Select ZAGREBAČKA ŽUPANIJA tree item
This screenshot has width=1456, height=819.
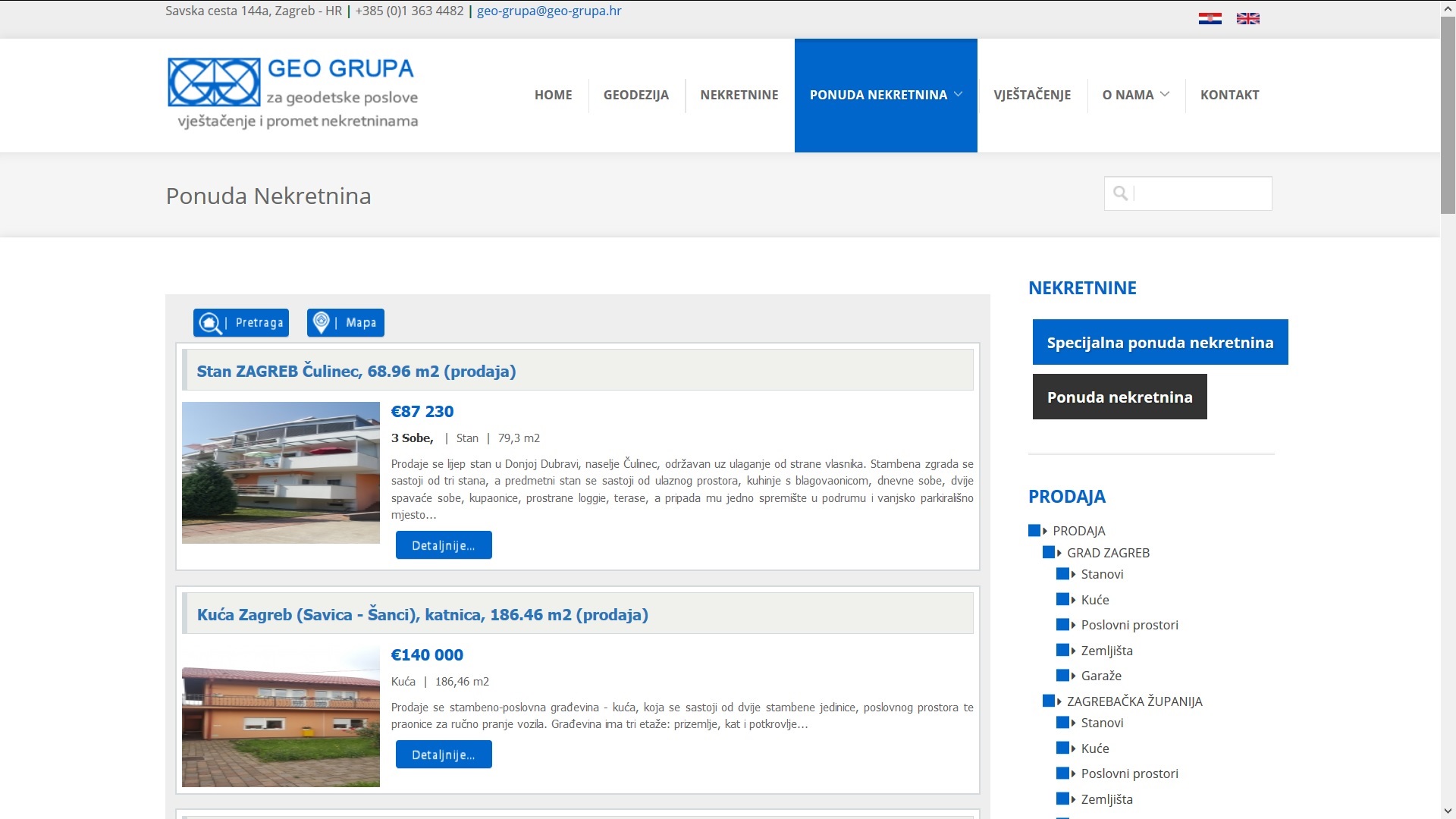(x=1134, y=701)
